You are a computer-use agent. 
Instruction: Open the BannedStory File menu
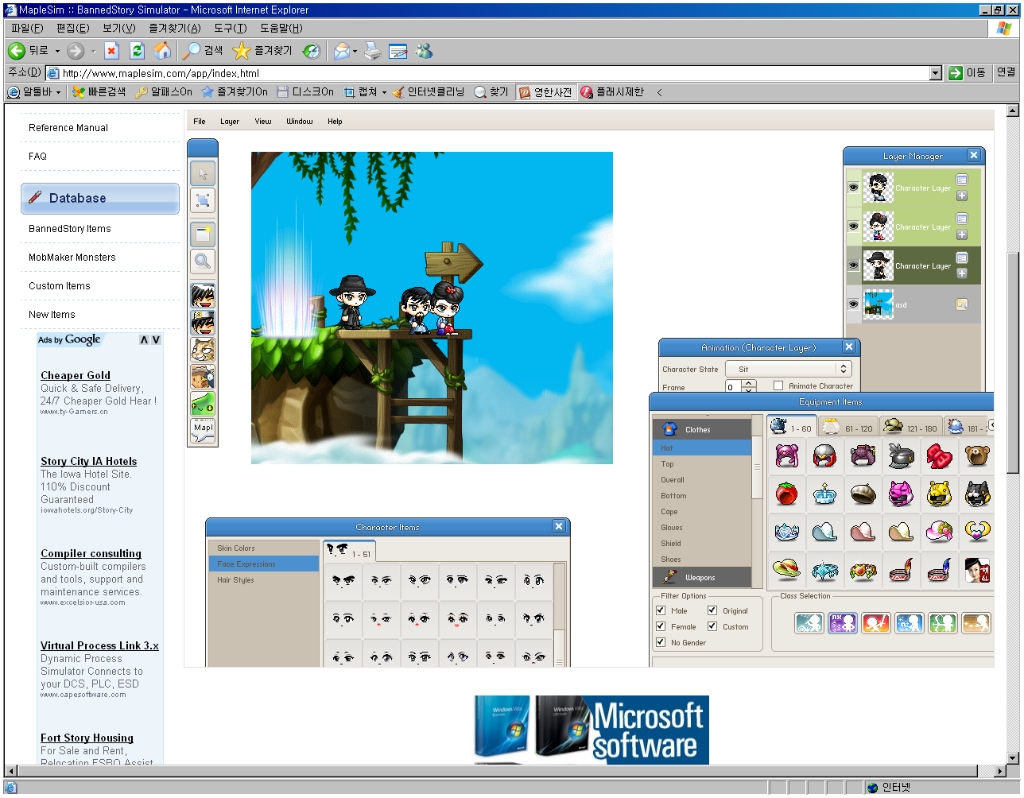click(x=199, y=121)
